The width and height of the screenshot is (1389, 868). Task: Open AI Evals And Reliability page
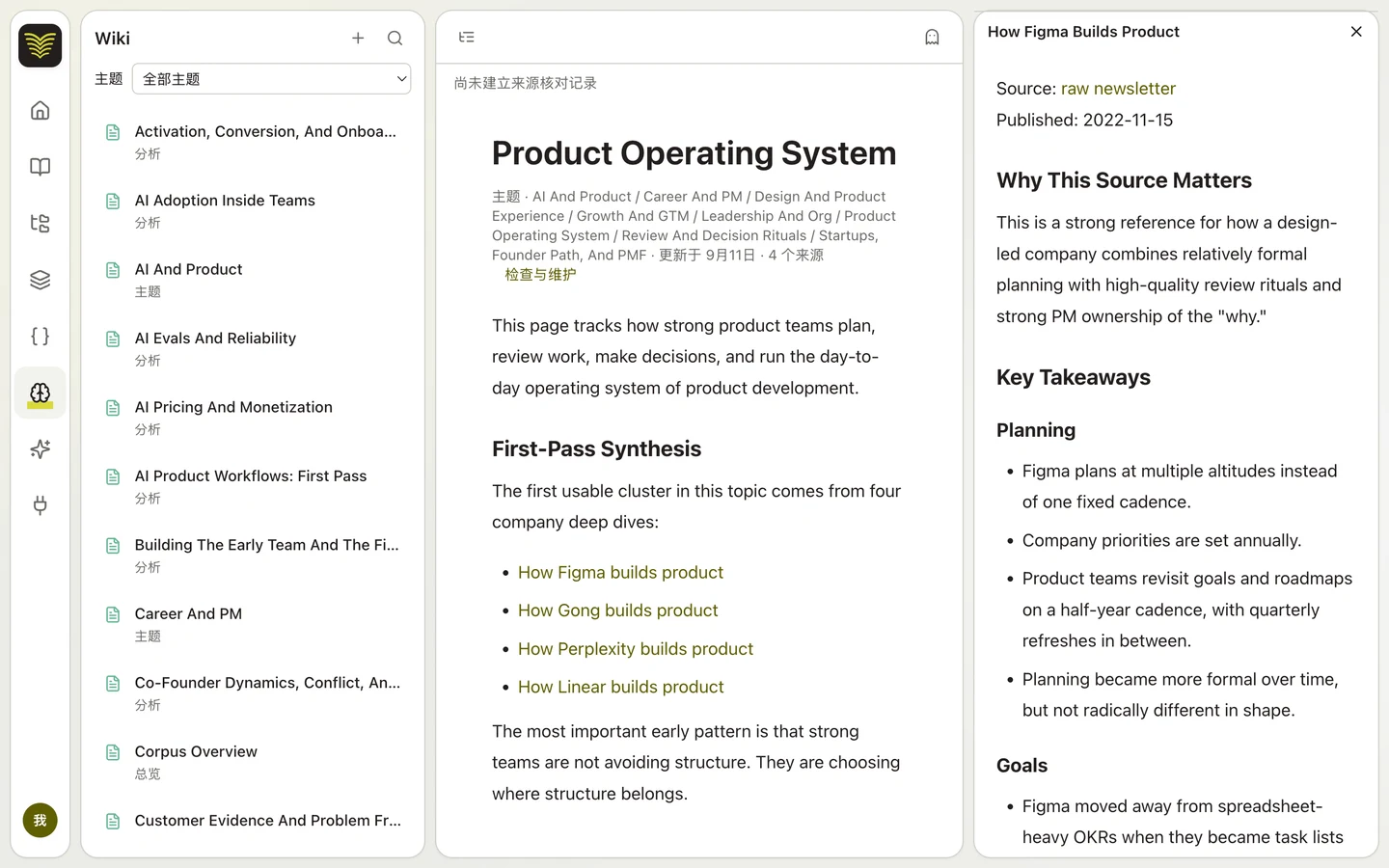pyautogui.click(x=253, y=348)
